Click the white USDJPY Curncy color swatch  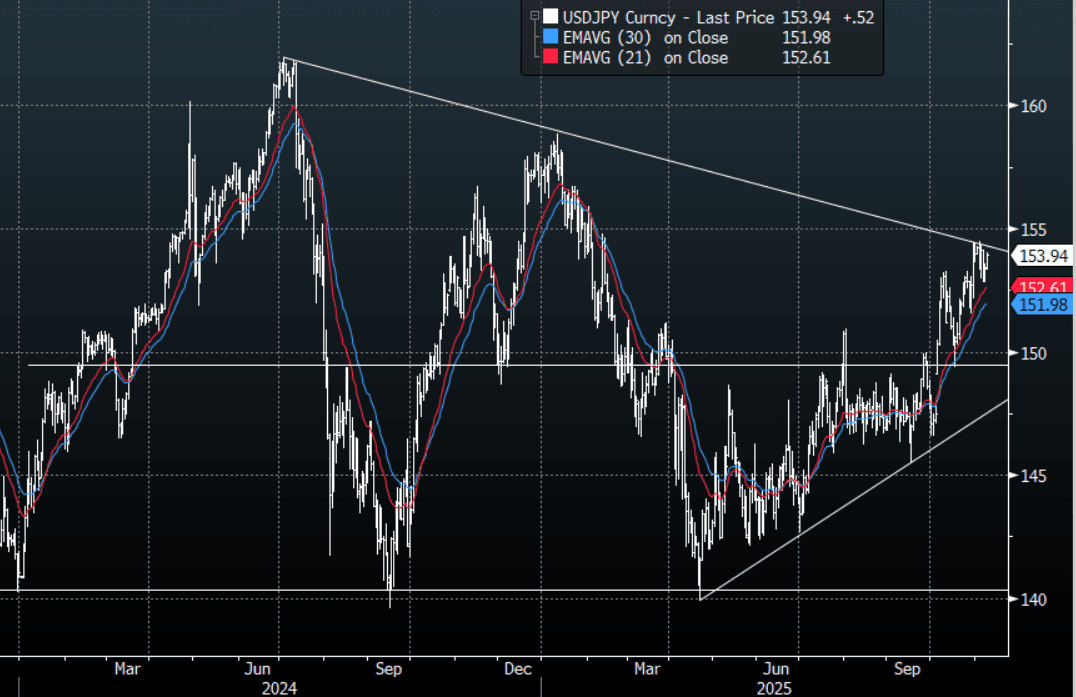point(550,17)
